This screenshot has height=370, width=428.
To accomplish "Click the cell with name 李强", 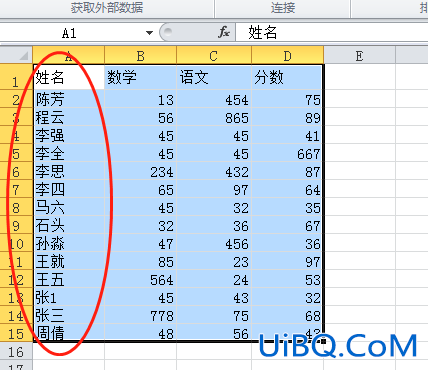I will (x=69, y=135).
